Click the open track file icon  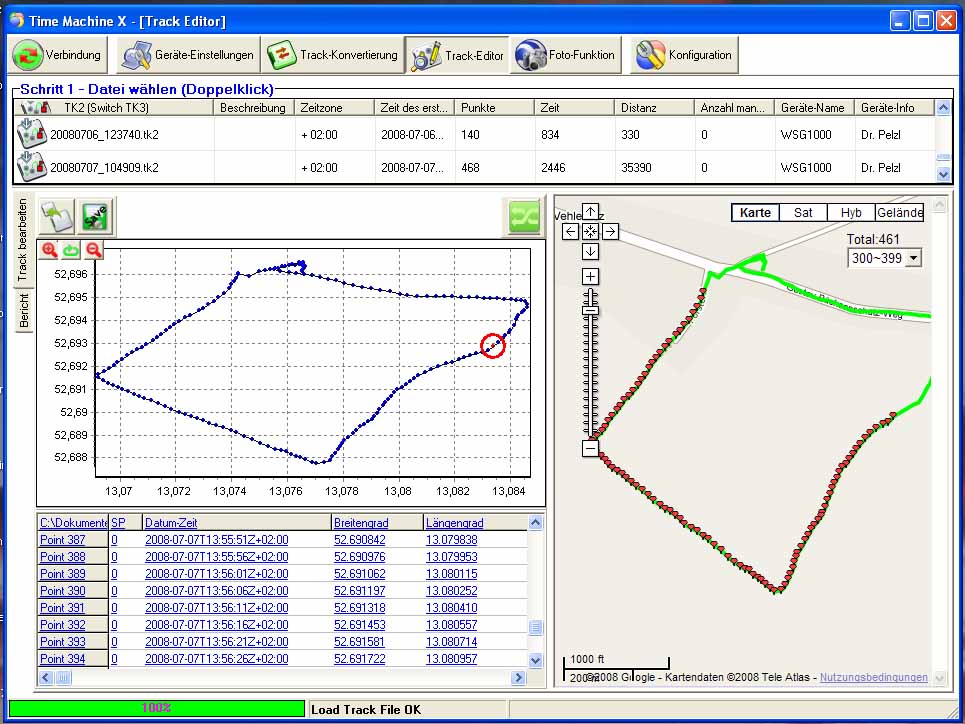click(57, 216)
